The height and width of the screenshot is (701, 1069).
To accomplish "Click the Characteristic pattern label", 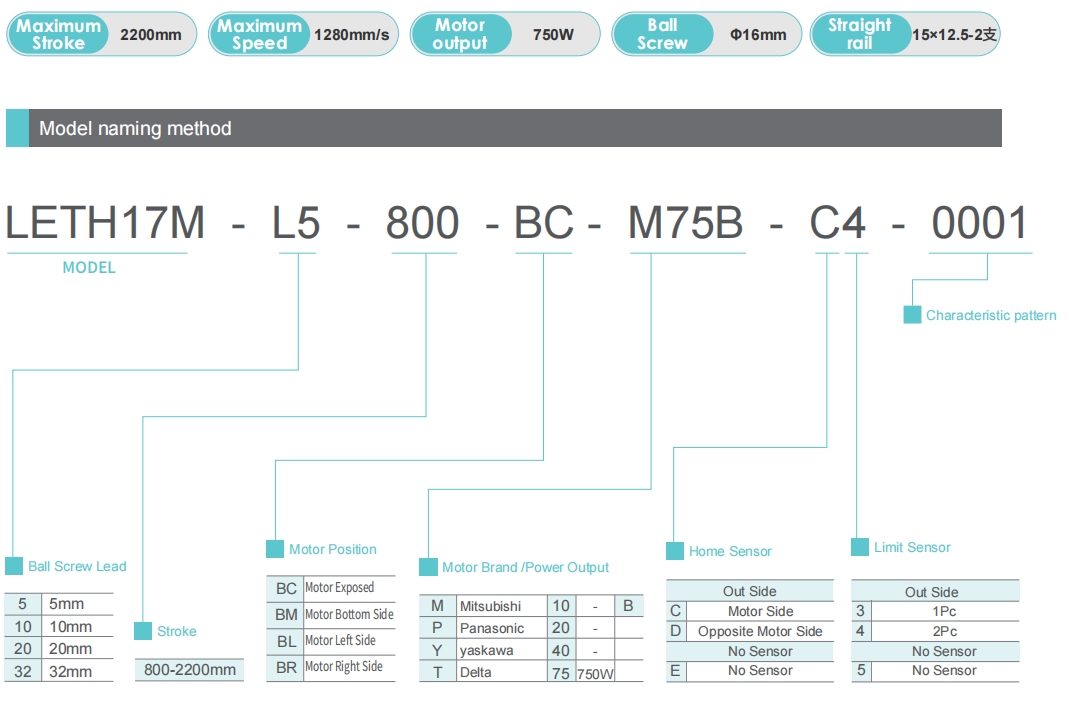I will coord(991,315).
